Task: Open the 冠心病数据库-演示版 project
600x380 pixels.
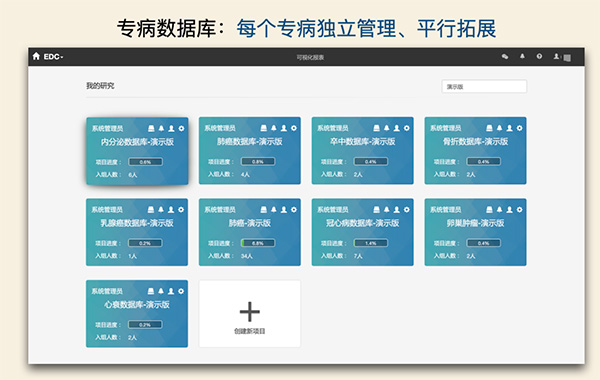Action: click(x=362, y=223)
